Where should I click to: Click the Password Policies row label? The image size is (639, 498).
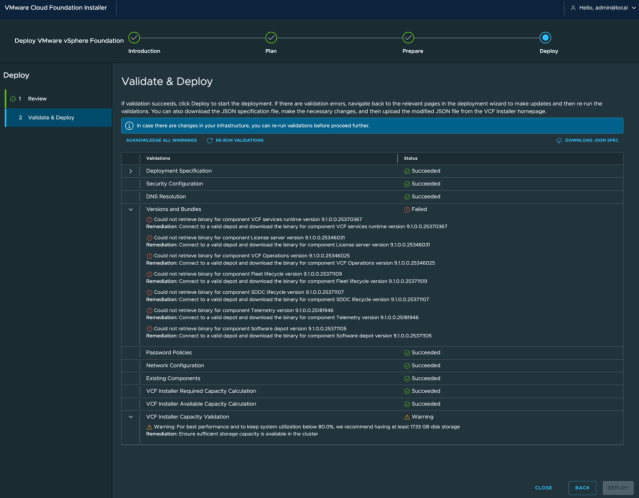(x=169, y=353)
